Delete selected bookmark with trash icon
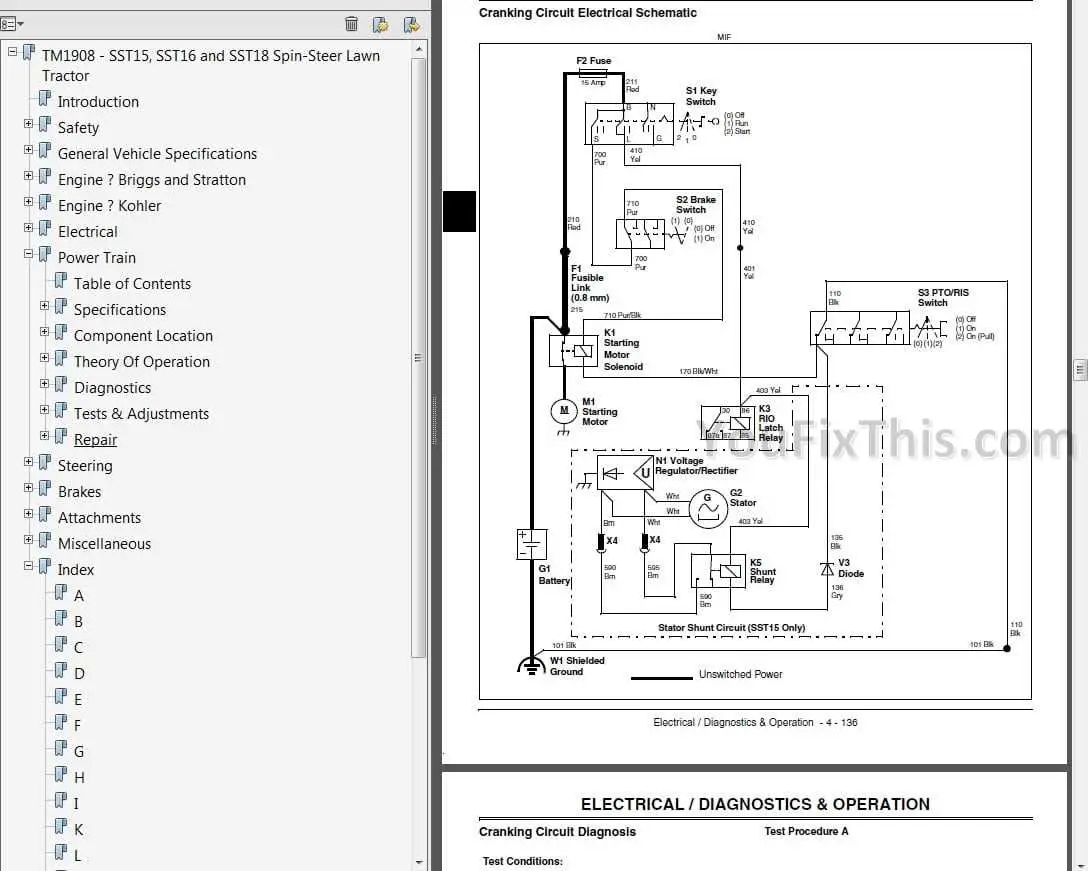1088x871 pixels. (351, 24)
